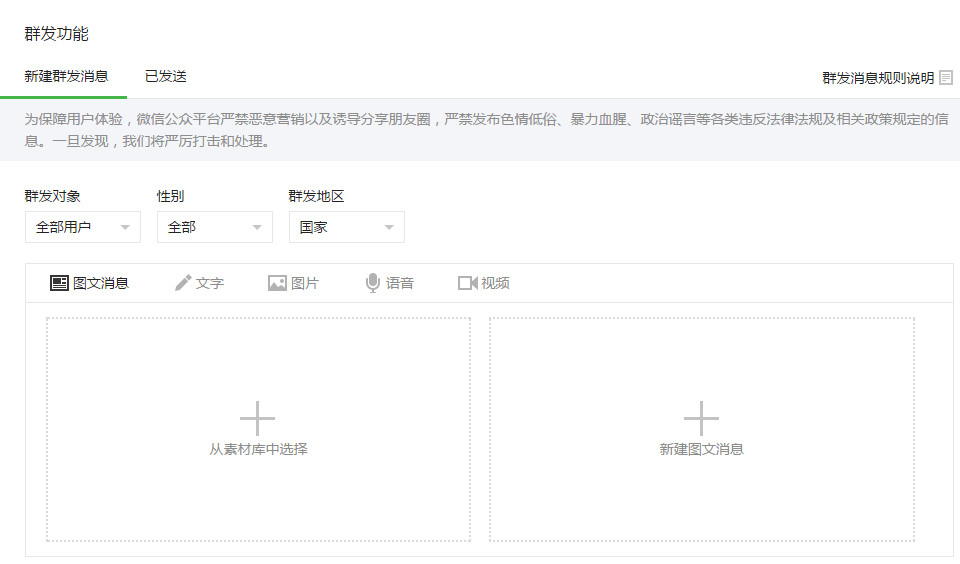Open the rules document icon beside 群发消息规则说明
960x564 pixels.
946,78
